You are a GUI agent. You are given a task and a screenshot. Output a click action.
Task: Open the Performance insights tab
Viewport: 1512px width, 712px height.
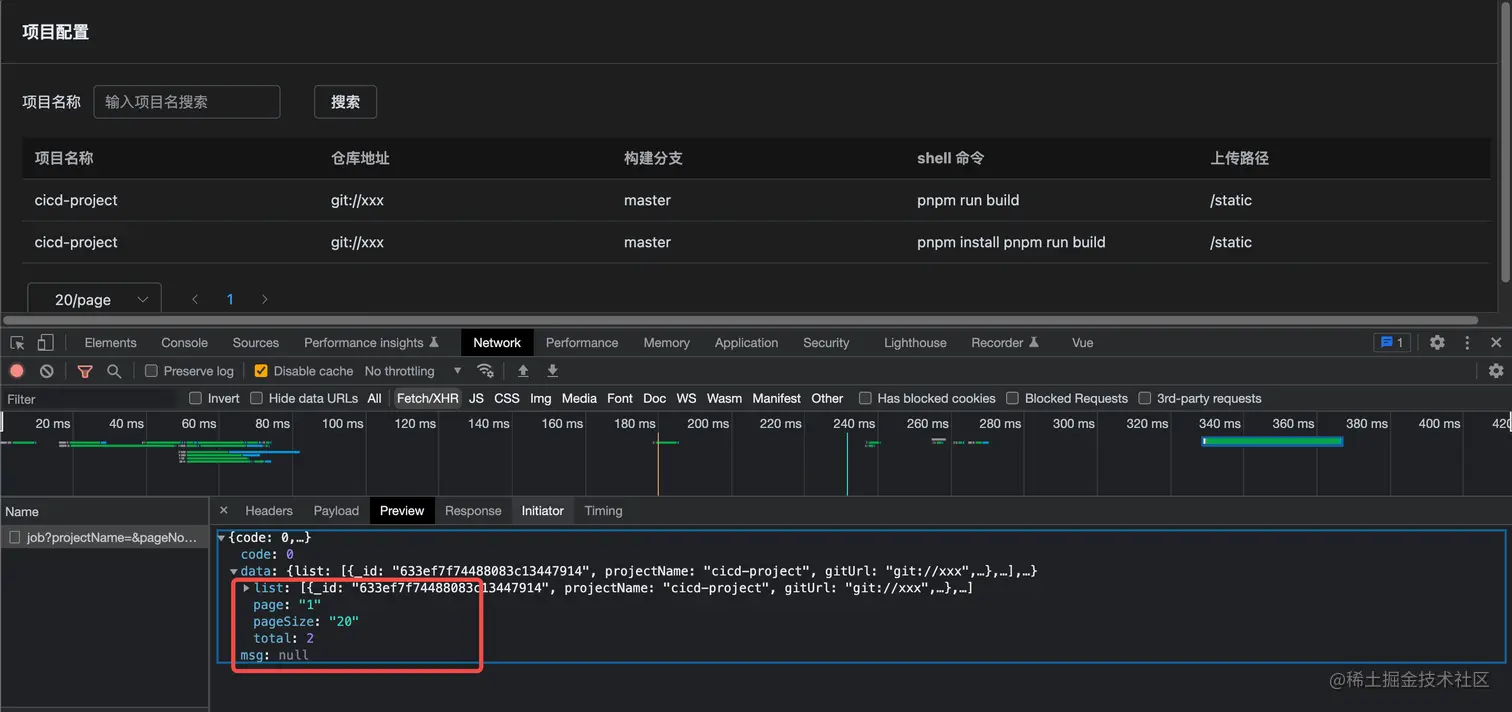pyautogui.click(x=371, y=342)
